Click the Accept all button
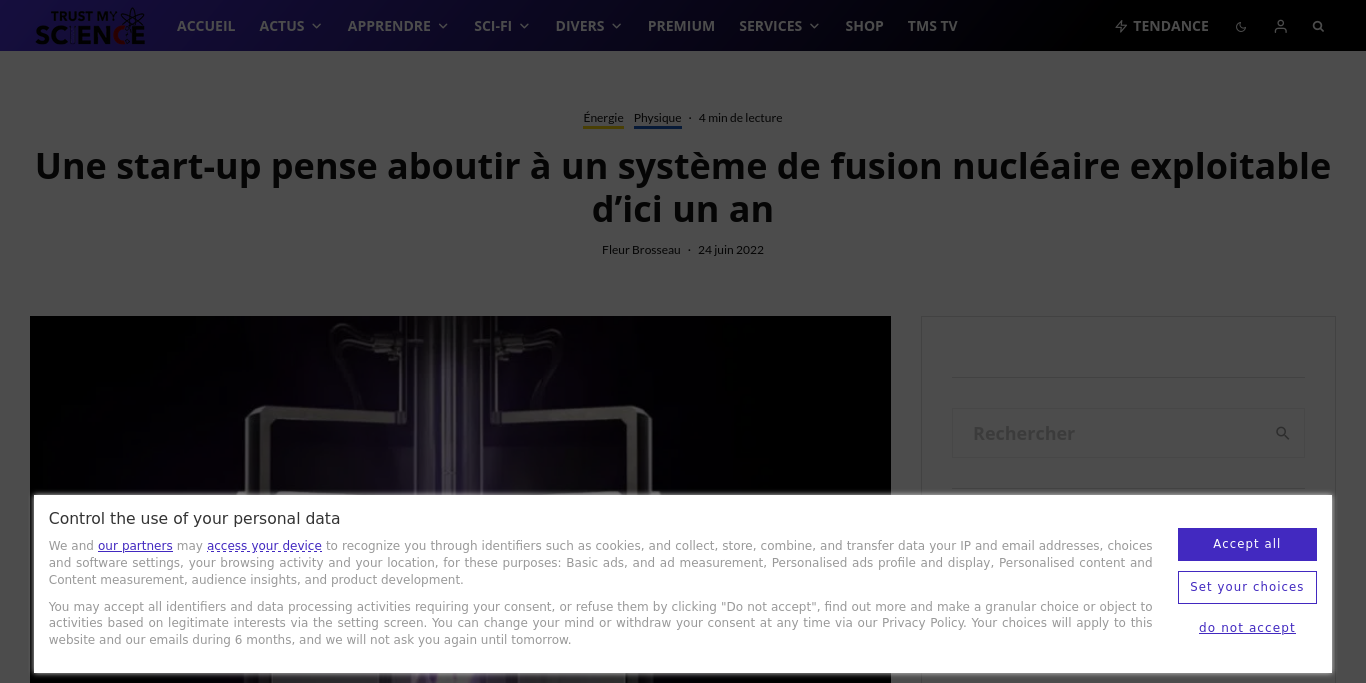1366x683 pixels. point(1247,544)
